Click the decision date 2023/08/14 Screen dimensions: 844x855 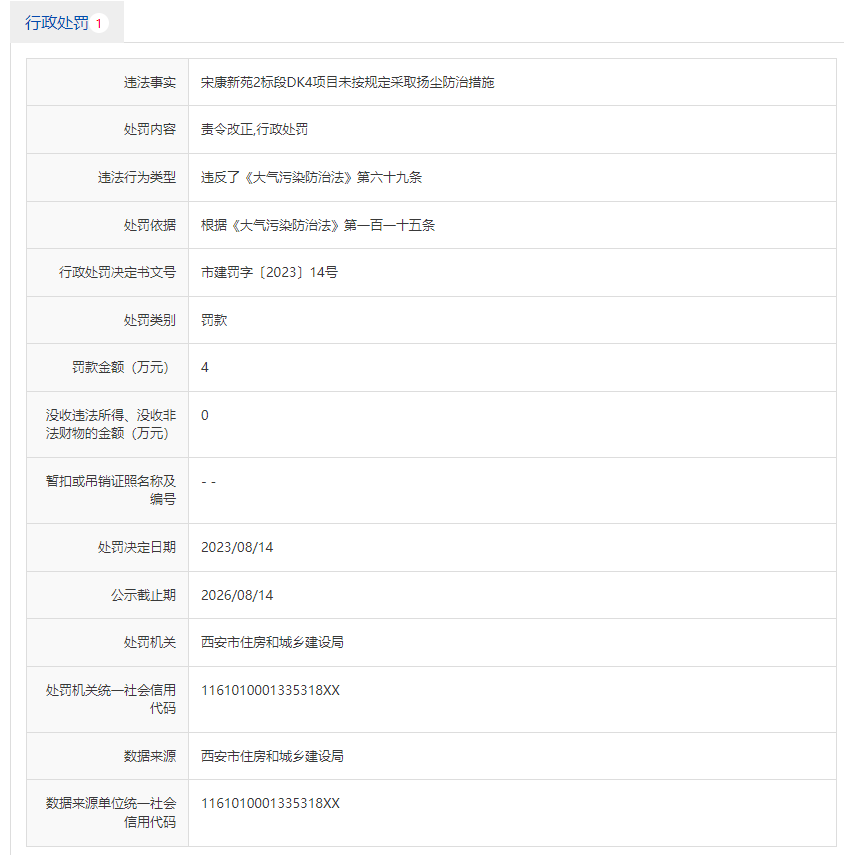(x=237, y=547)
